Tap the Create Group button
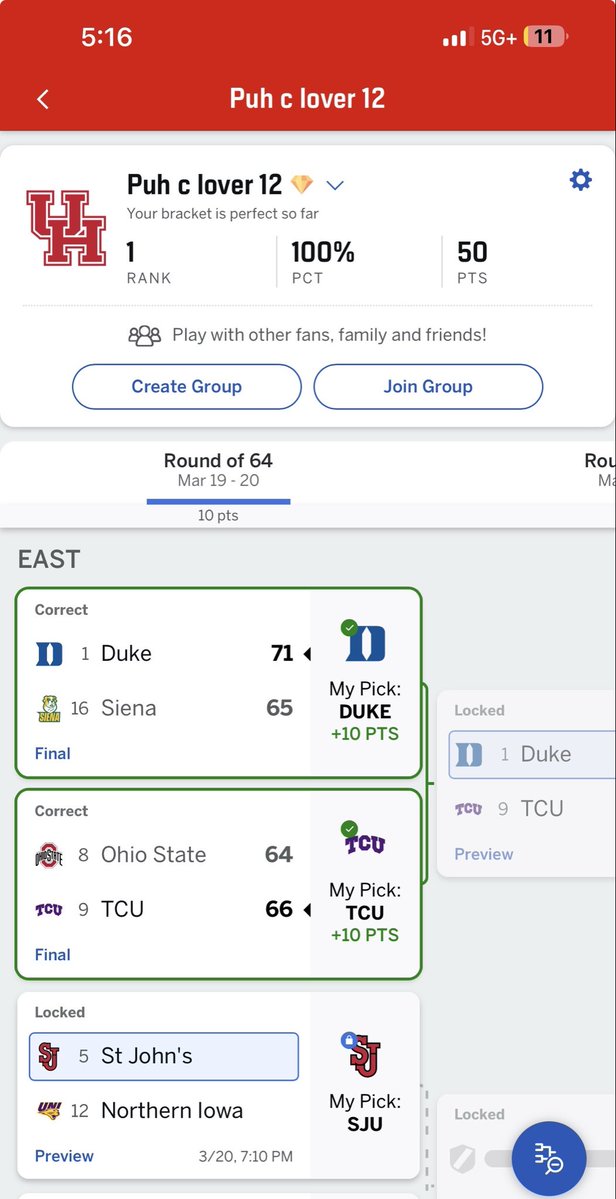Image resolution: width=616 pixels, height=1199 pixels. (186, 386)
